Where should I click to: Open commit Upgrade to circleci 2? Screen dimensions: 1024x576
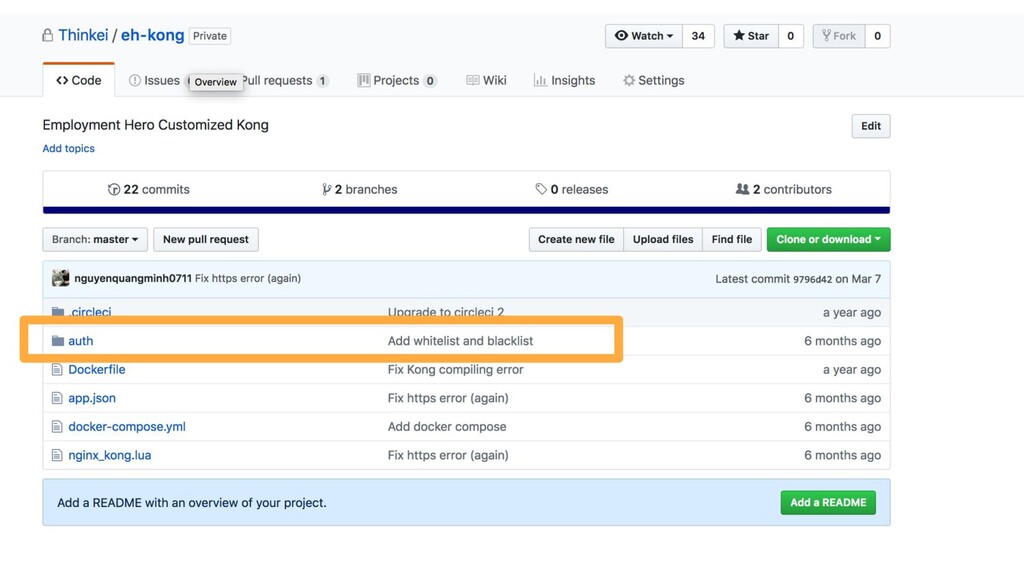446,312
